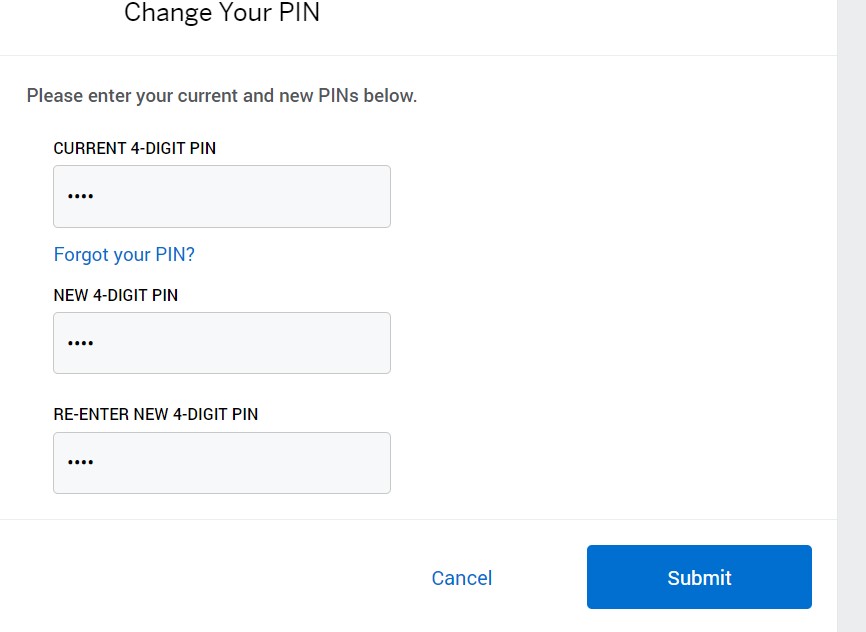The width and height of the screenshot is (866, 632).
Task: Click the masked dots in New PIN field
Action: pyautogui.click(x=80, y=344)
